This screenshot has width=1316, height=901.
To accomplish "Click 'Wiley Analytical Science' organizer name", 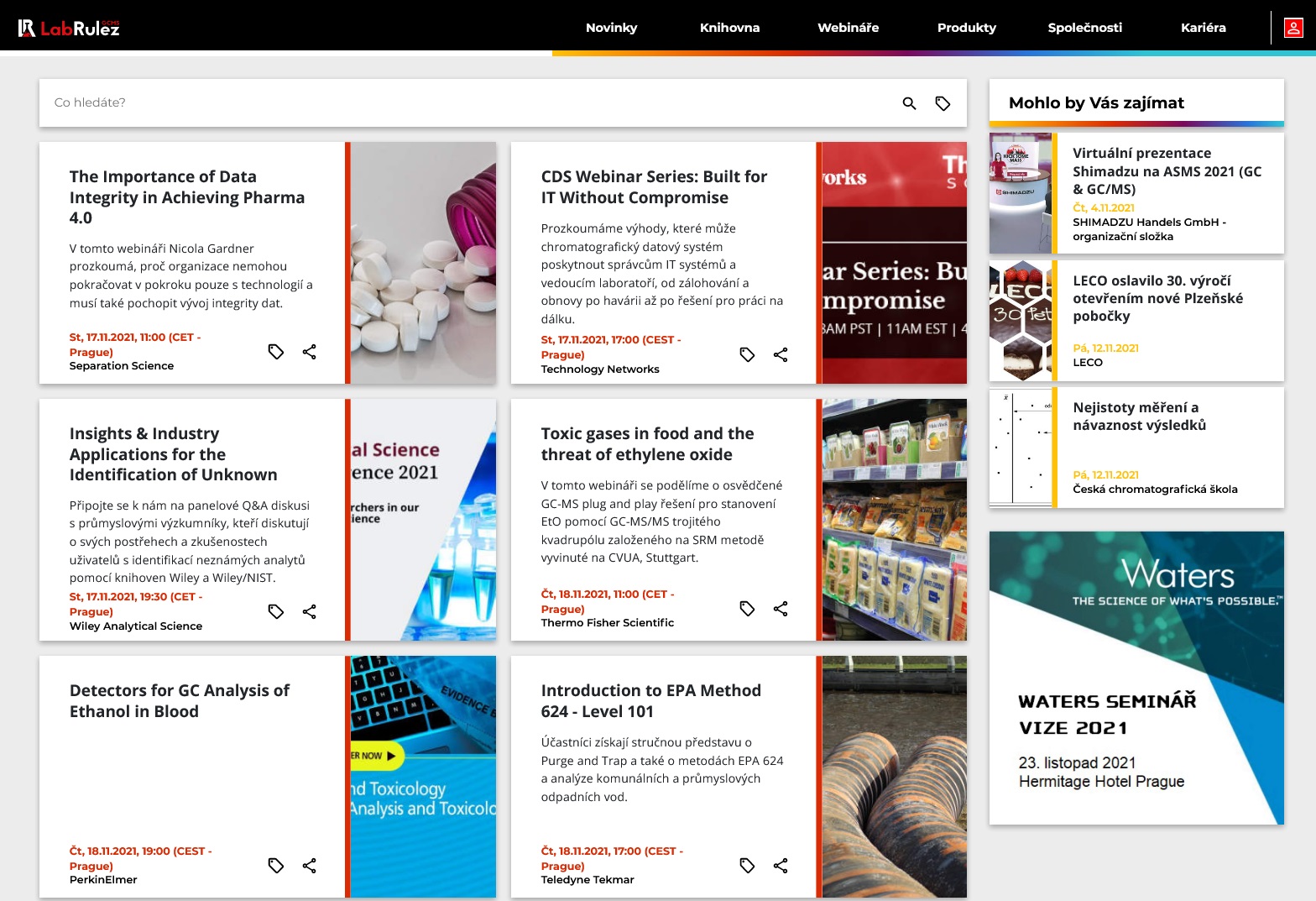I will tap(136, 626).
